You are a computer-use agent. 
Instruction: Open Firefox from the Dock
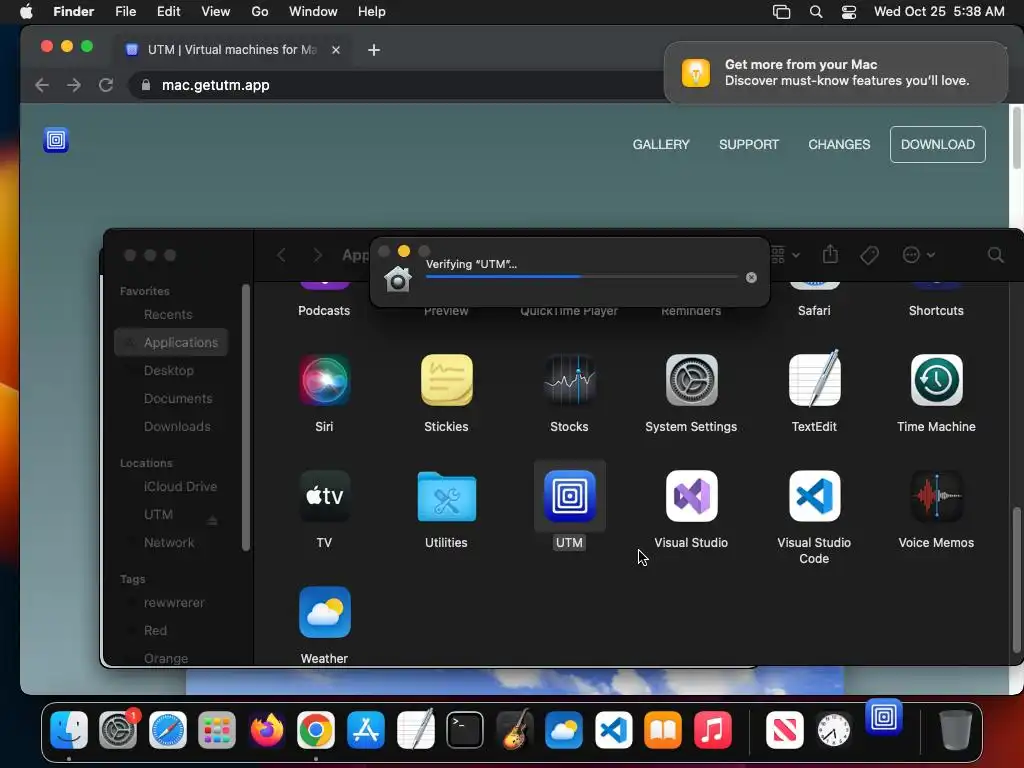(x=266, y=730)
